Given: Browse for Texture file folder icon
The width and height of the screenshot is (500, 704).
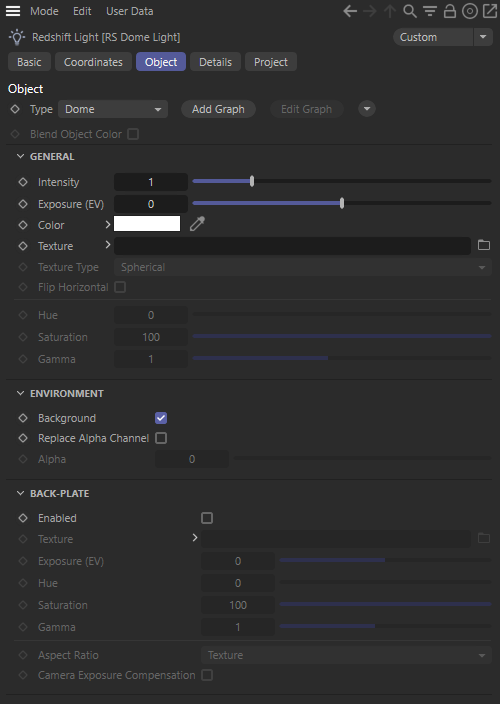Looking at the screenshot, I should click(x=484, y=245).
